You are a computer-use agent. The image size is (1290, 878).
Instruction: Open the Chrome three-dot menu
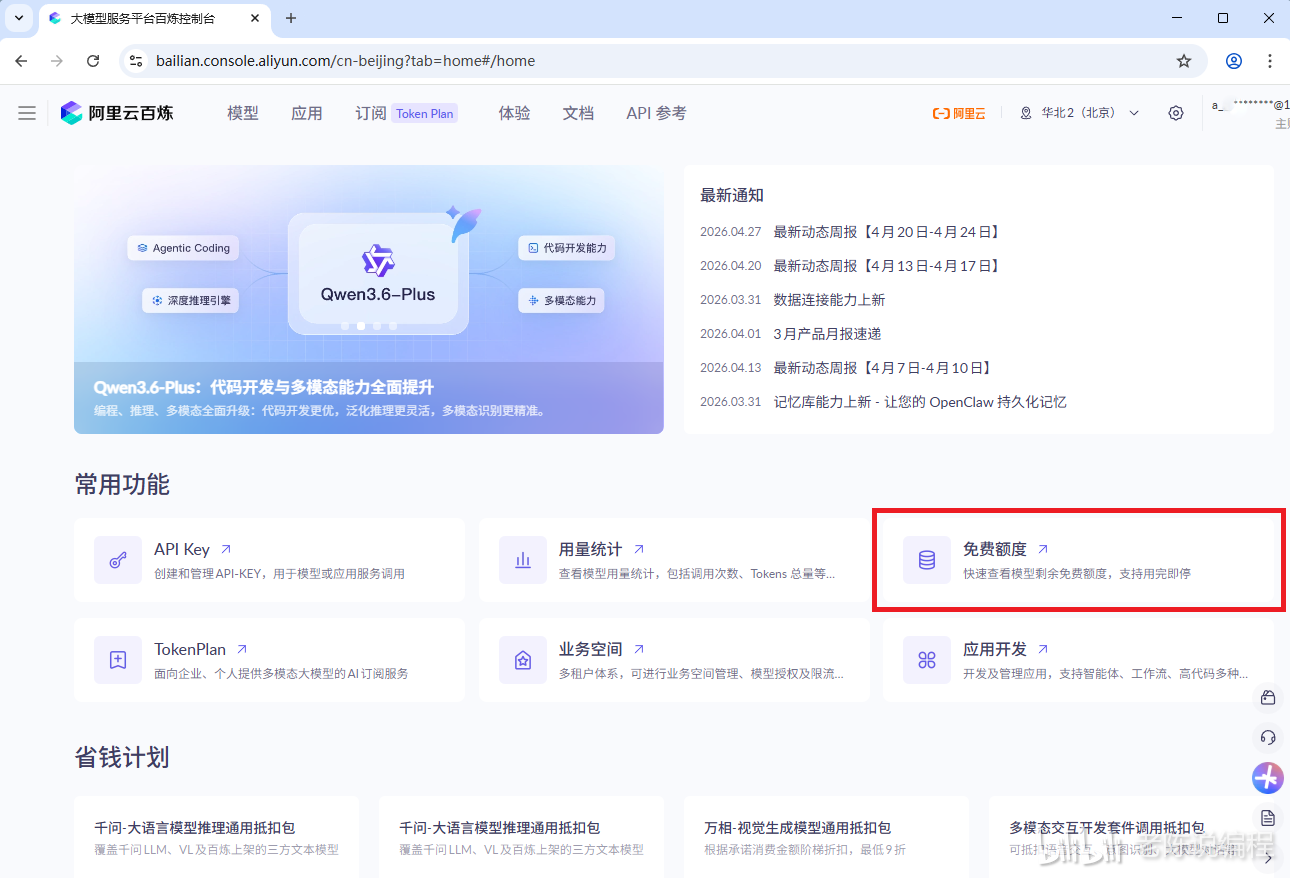click(x=1270, y=61)
